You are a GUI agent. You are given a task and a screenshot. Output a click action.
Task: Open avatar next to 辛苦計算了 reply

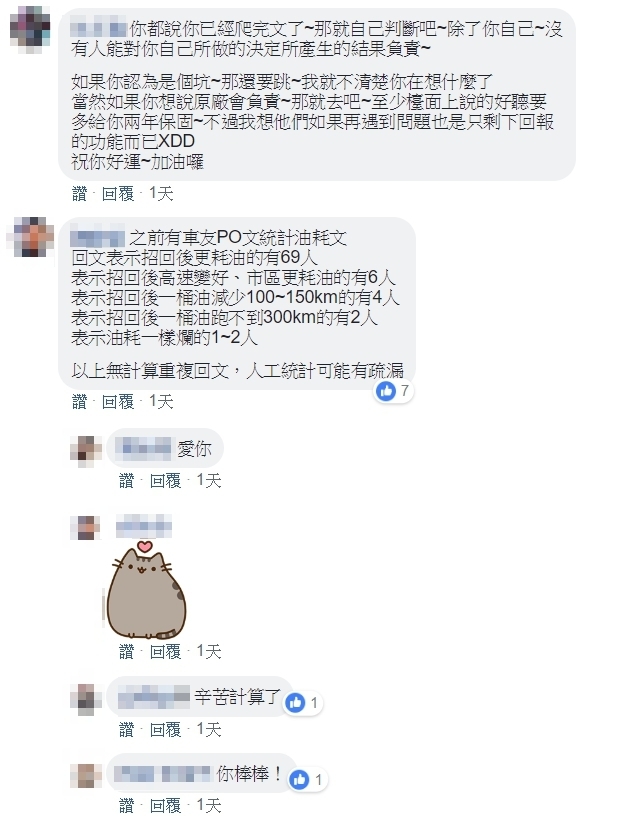click(x=86, y=700)
